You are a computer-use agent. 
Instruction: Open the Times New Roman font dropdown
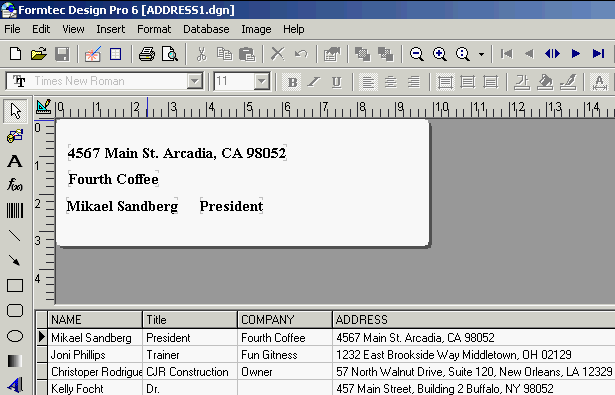[195, 81]
